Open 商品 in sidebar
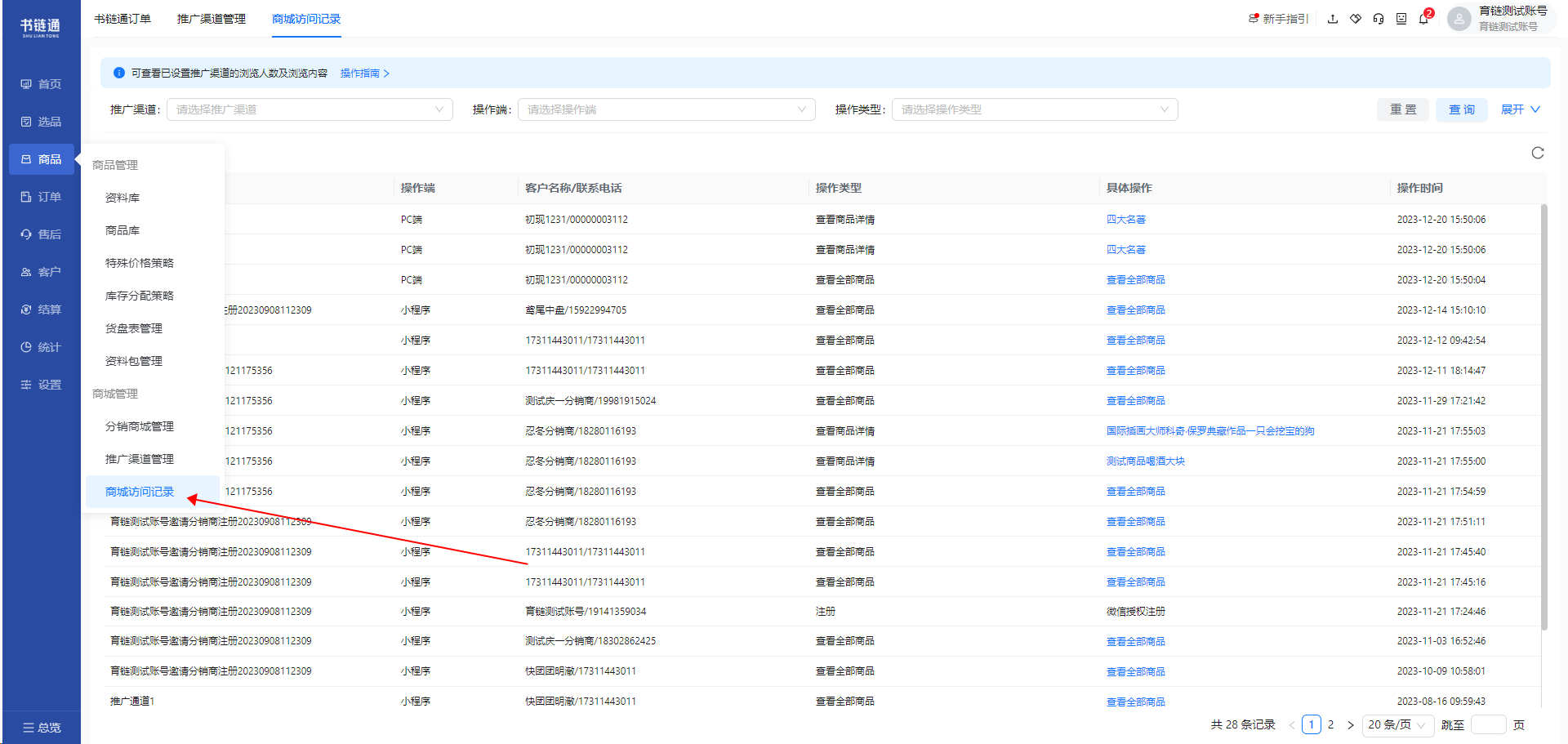 coord(41,159)
